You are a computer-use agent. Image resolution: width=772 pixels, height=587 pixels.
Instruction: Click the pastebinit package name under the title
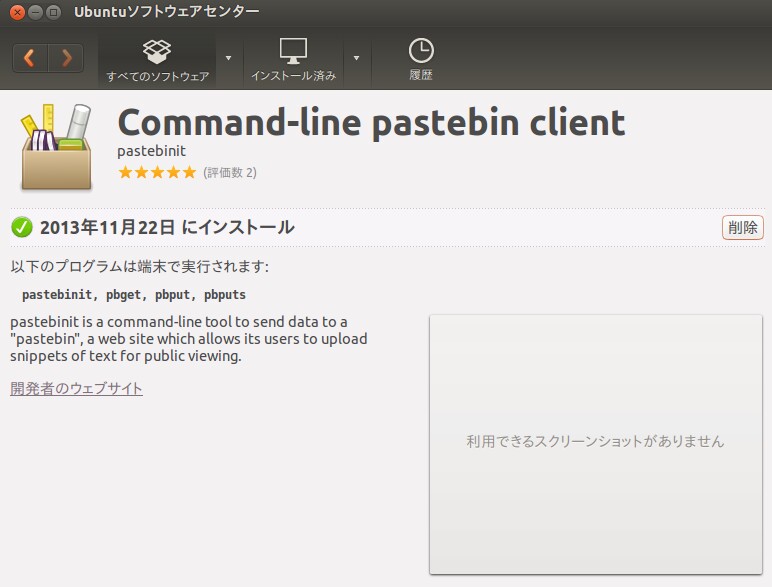(x=152, y=151)
